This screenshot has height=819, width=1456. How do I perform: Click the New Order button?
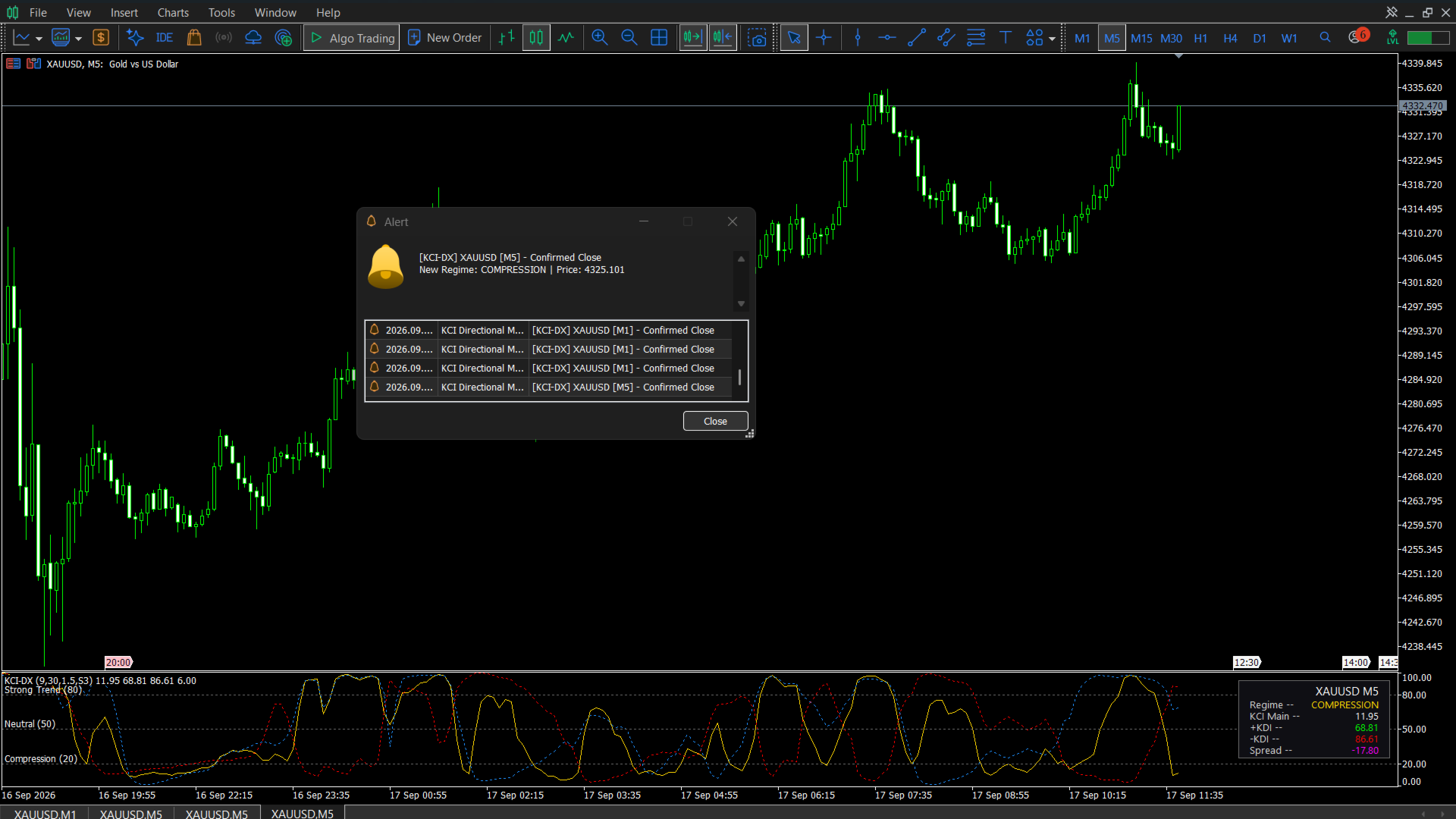click(x=444, y=38)
